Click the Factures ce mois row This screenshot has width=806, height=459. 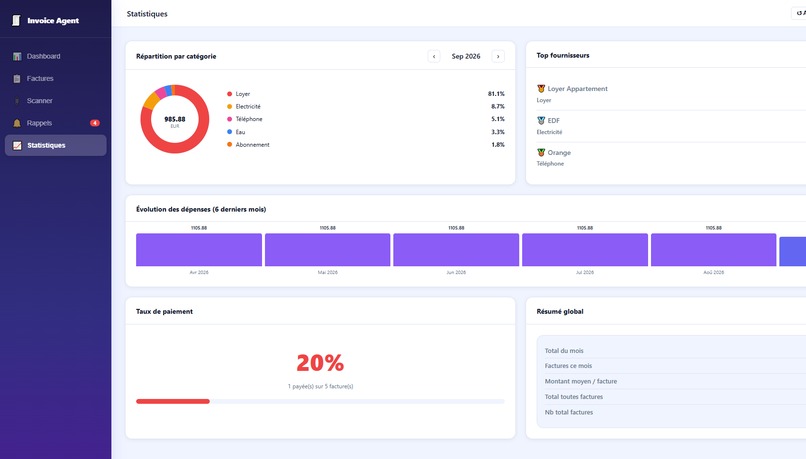(675, 366)
